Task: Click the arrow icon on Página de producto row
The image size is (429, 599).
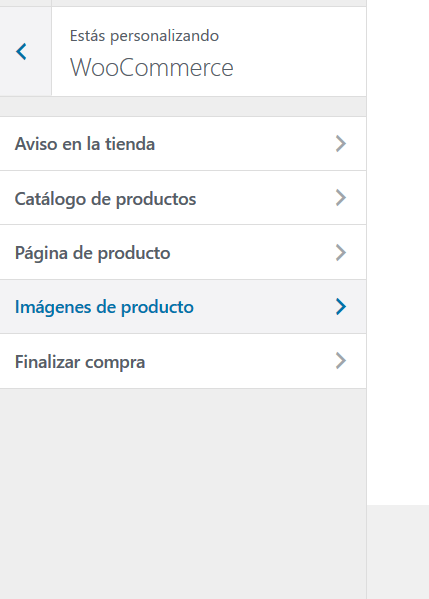Action: pos(341,253)
